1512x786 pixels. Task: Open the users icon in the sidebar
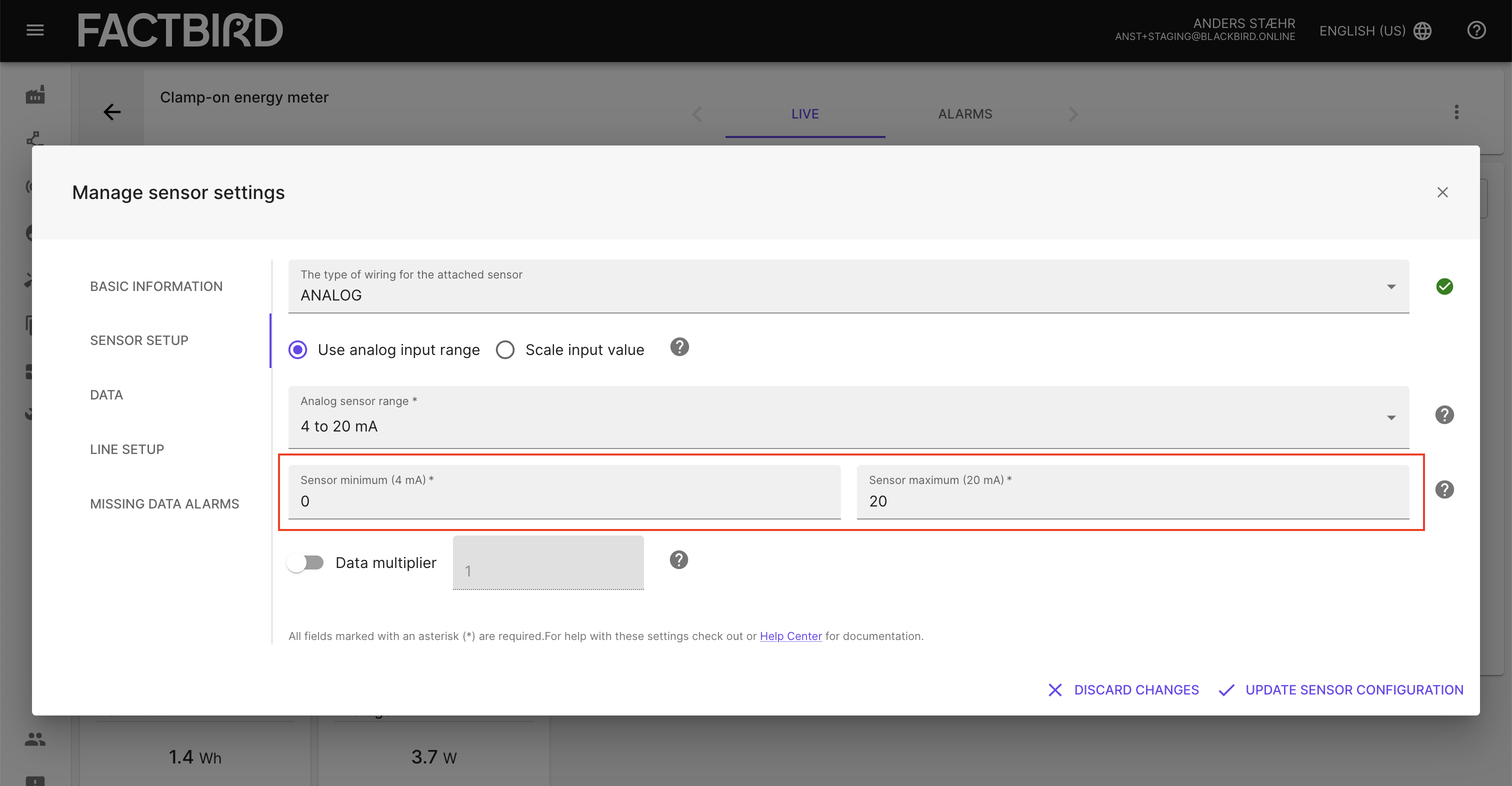tap(35, 739)
